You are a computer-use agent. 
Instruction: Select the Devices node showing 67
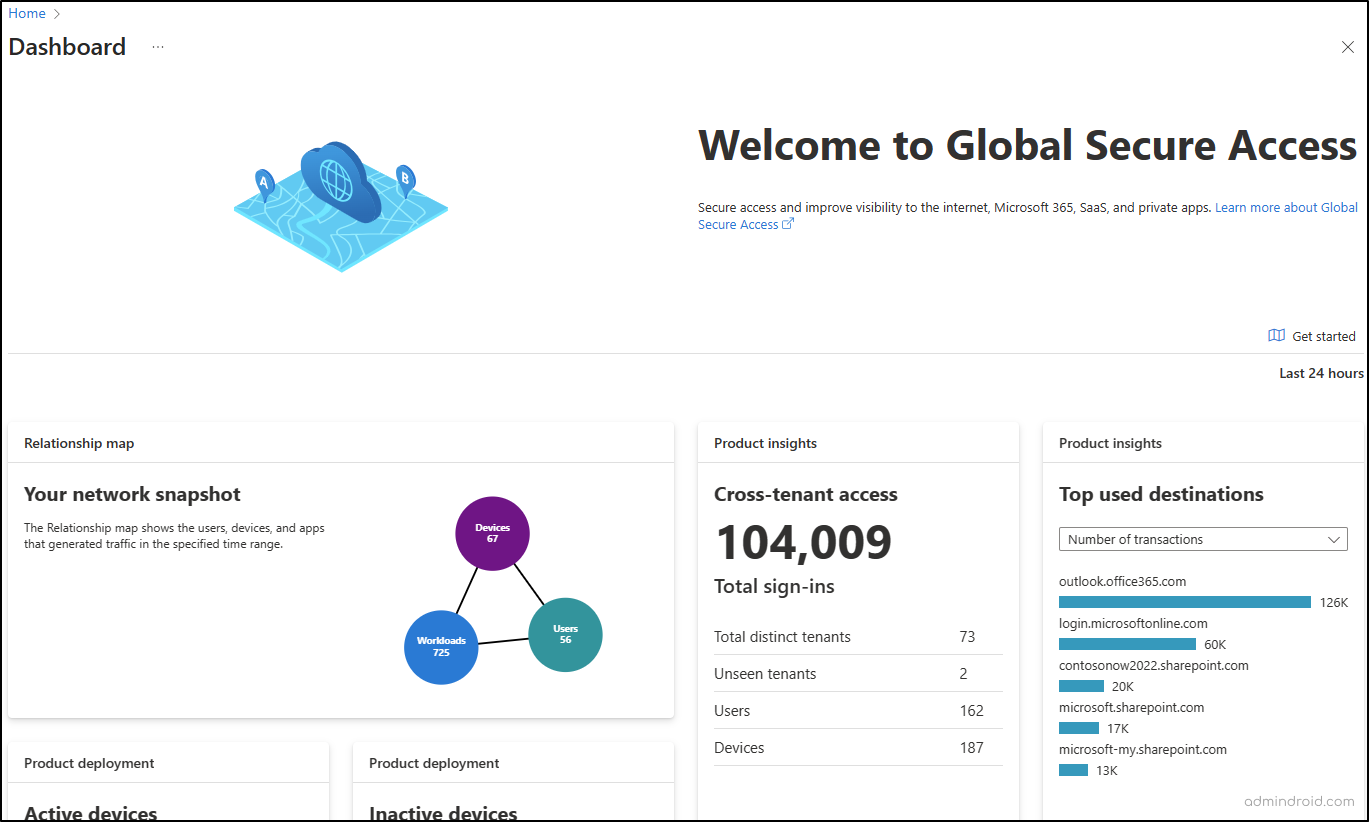point(492,534)
